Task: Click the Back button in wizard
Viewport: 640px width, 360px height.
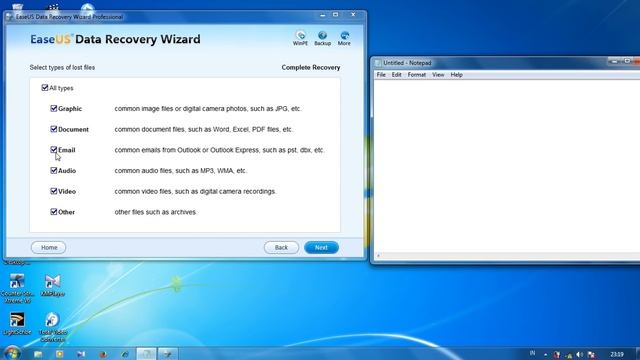Action: click(281, 247)
